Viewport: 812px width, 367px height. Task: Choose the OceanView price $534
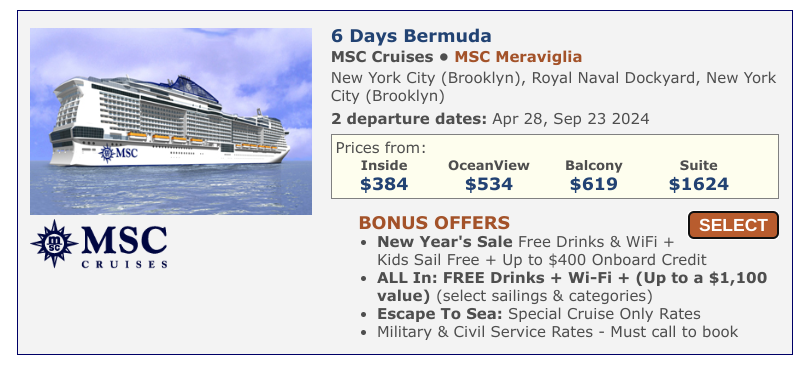pyautogui.click(x=488, y=184)
